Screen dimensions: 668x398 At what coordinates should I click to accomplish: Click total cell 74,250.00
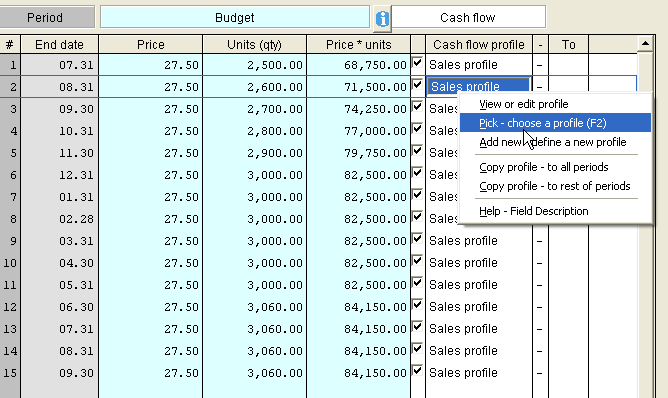[358, 109]
